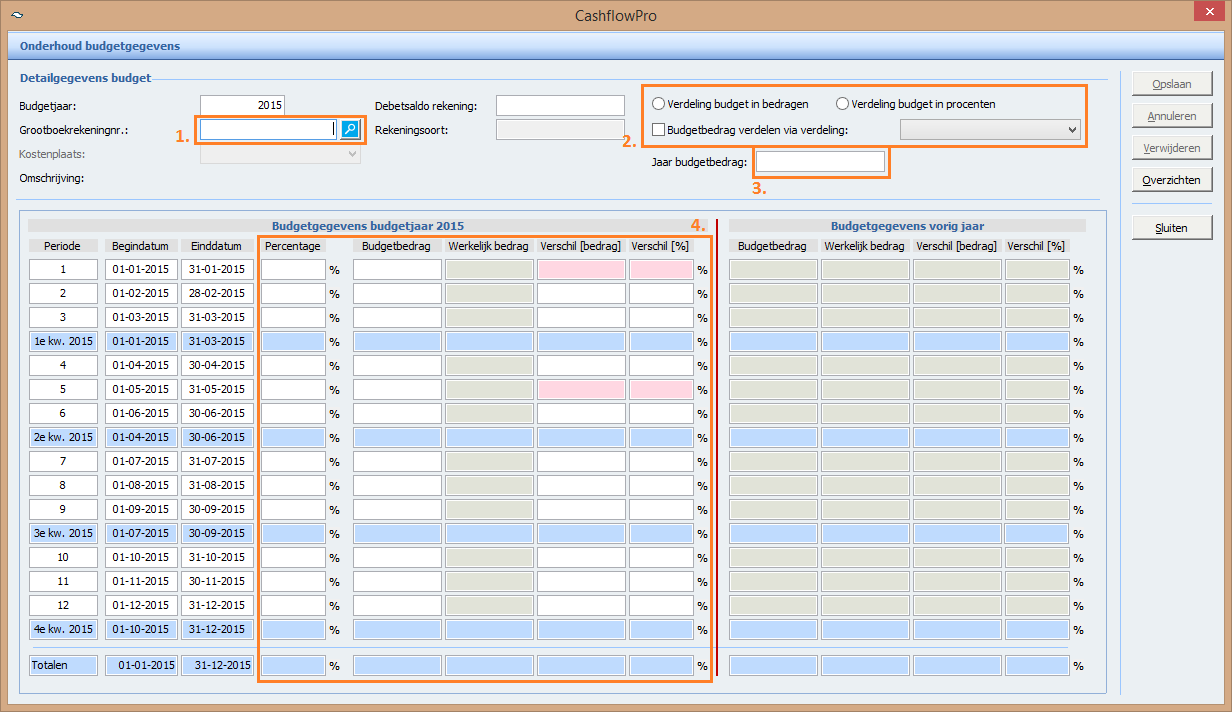Click Budgetbedrag field for period 1
This screenshot has width=1232, height=712.
click(x=397, y=269)
